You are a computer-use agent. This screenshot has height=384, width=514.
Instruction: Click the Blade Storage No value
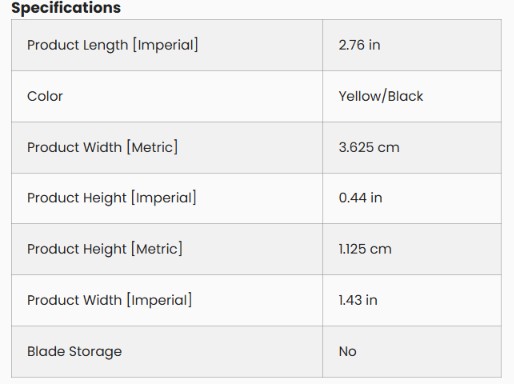(x=348, y=351)
